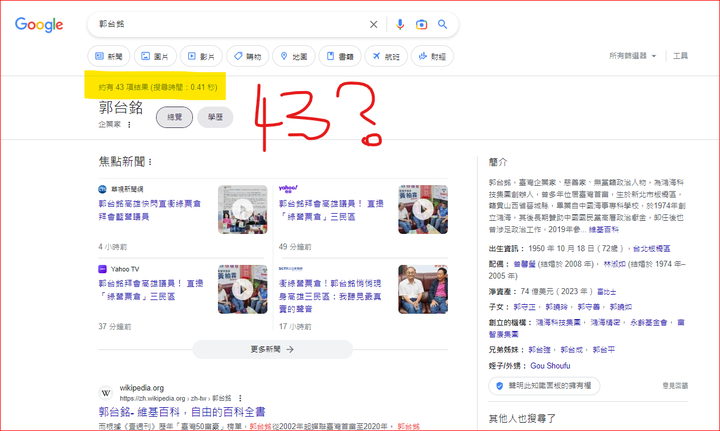Viewport: 720px width, 431px height.
Task: Click the Yahoo TV source icon
Action: [x=102, y=269]
